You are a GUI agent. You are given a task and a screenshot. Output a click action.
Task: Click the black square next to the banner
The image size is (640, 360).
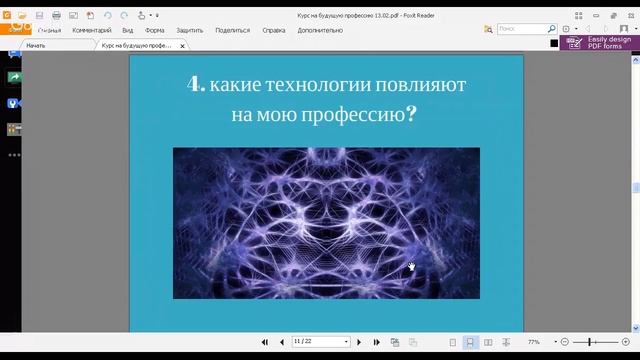pyautogui.click(x=554, y=43)
